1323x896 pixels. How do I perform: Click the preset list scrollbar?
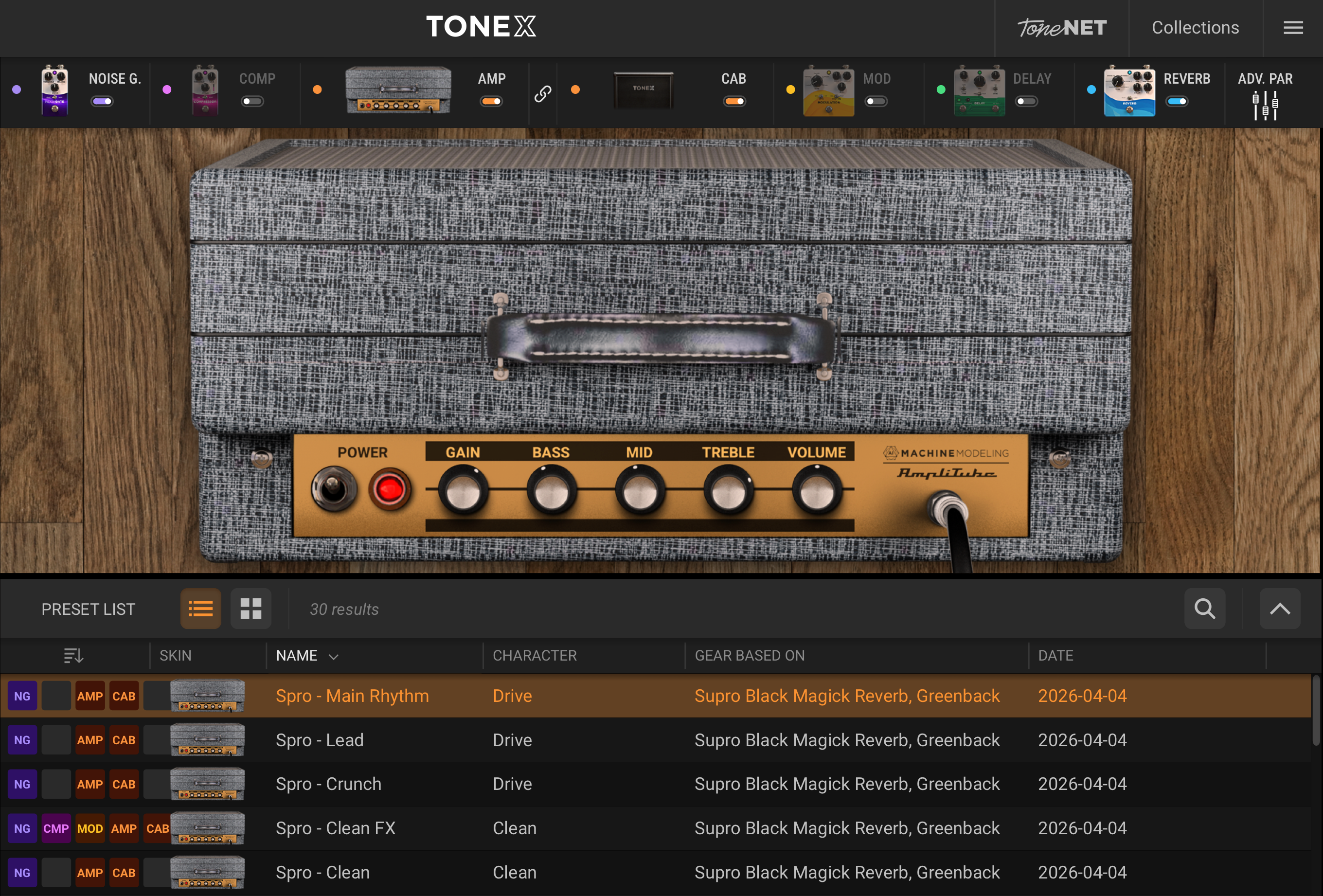[1316, 710]
